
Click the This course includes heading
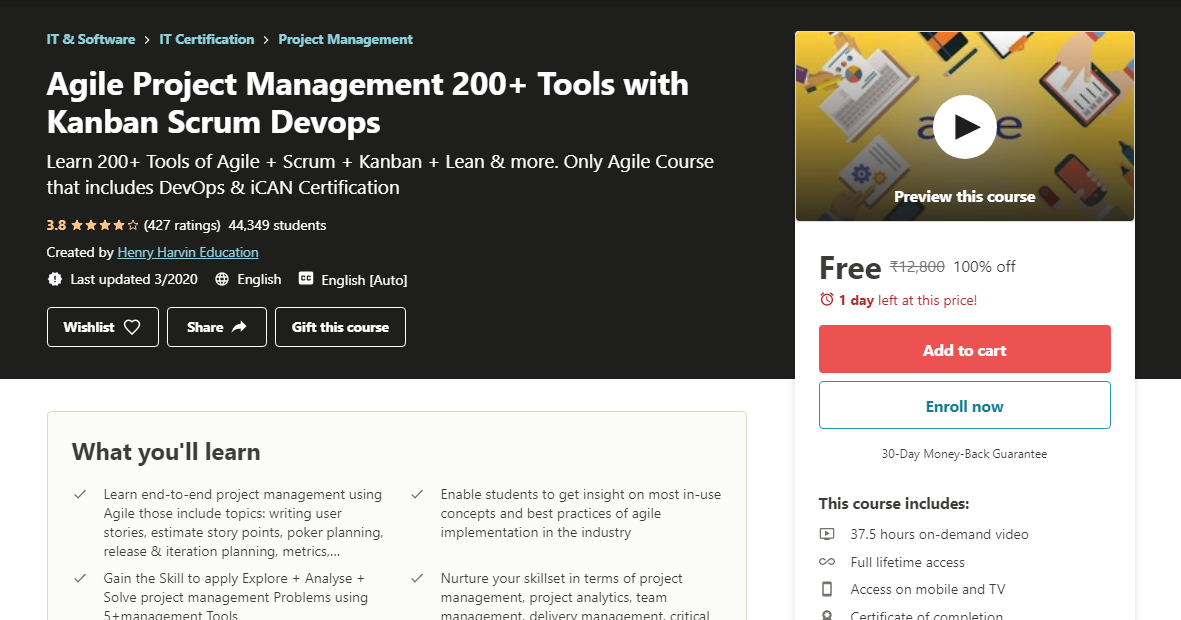[x=894, y=503]
